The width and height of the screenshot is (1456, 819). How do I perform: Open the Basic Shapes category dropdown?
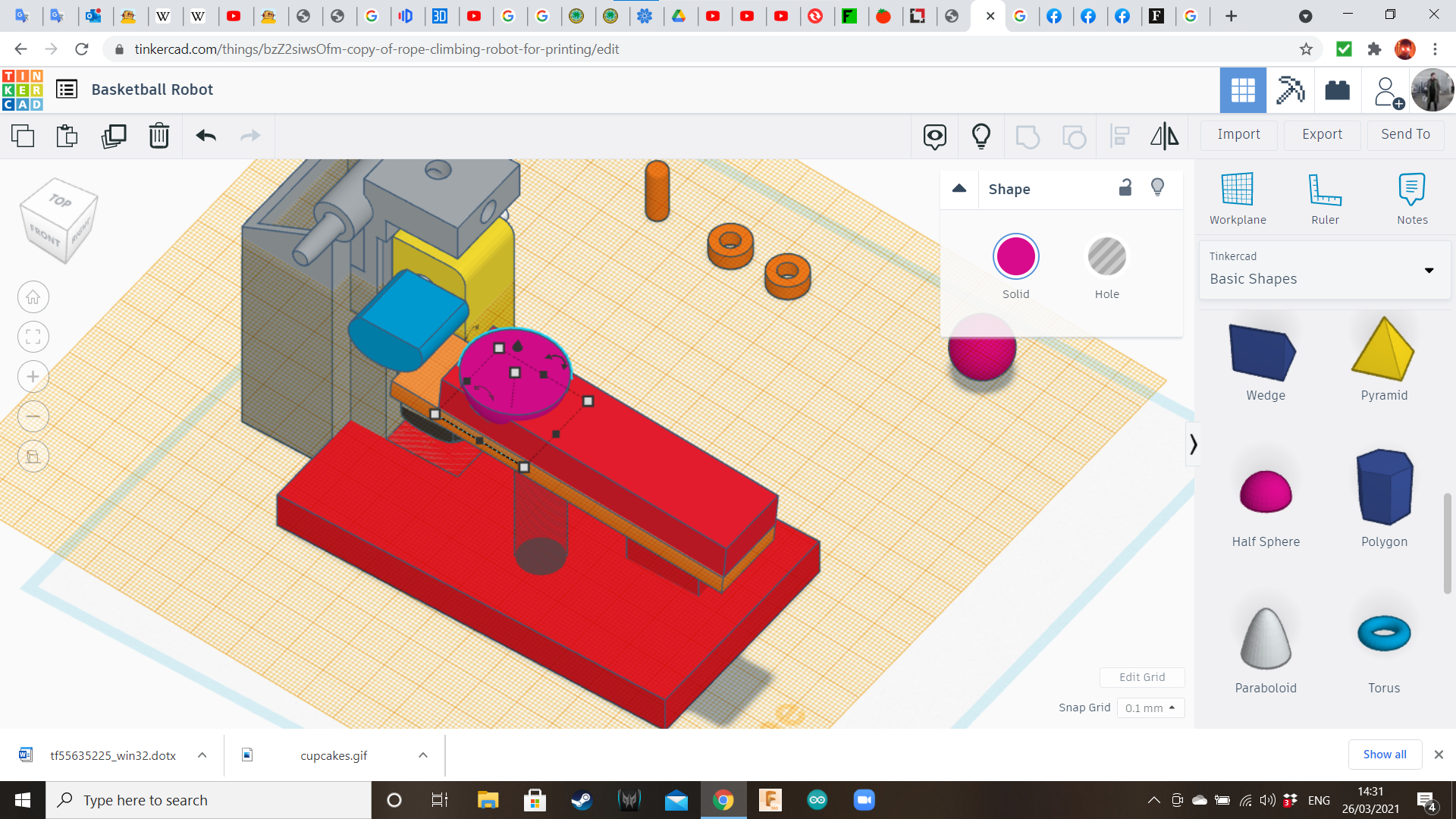click(x=1429, y=270)
